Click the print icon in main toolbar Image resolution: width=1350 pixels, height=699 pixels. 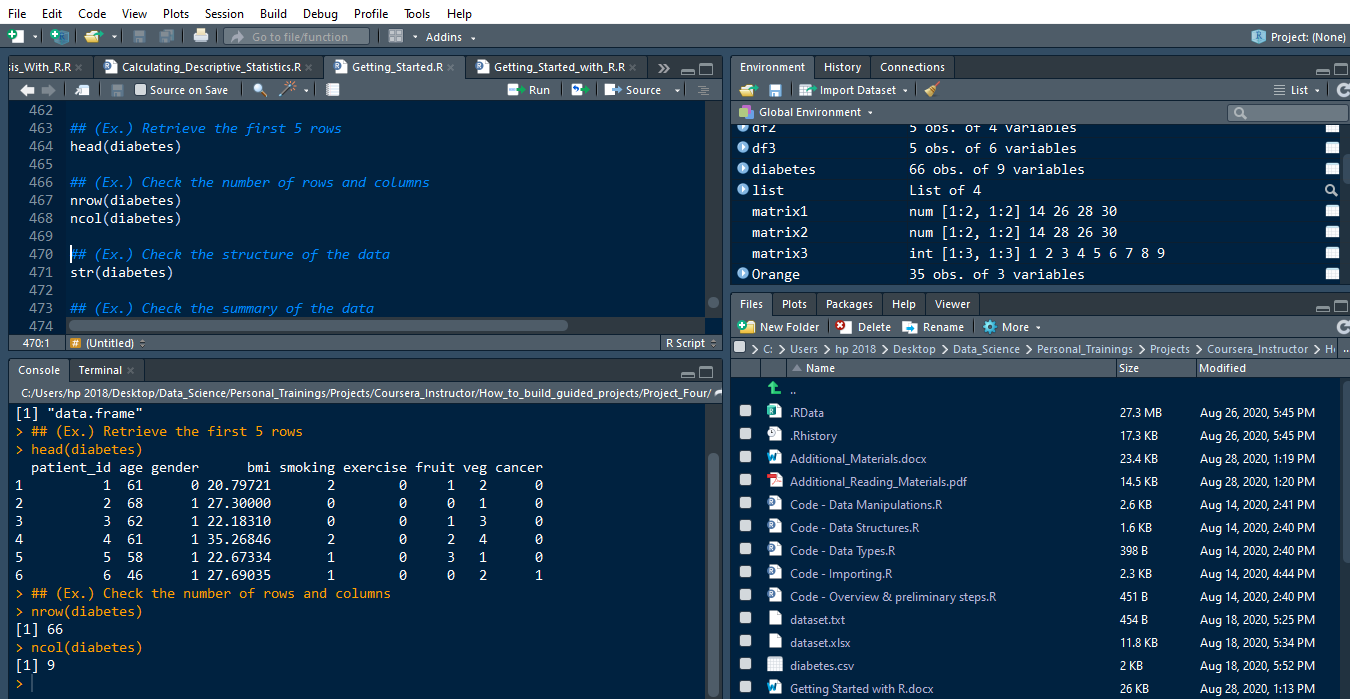pos(200,37)
